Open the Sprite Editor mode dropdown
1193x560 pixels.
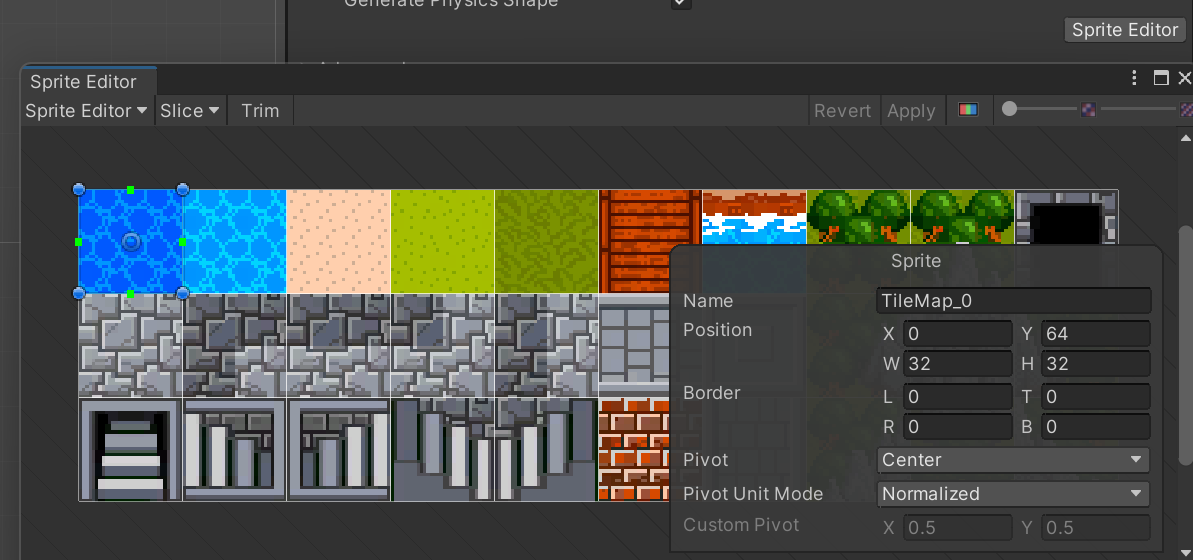pos(86,110)
